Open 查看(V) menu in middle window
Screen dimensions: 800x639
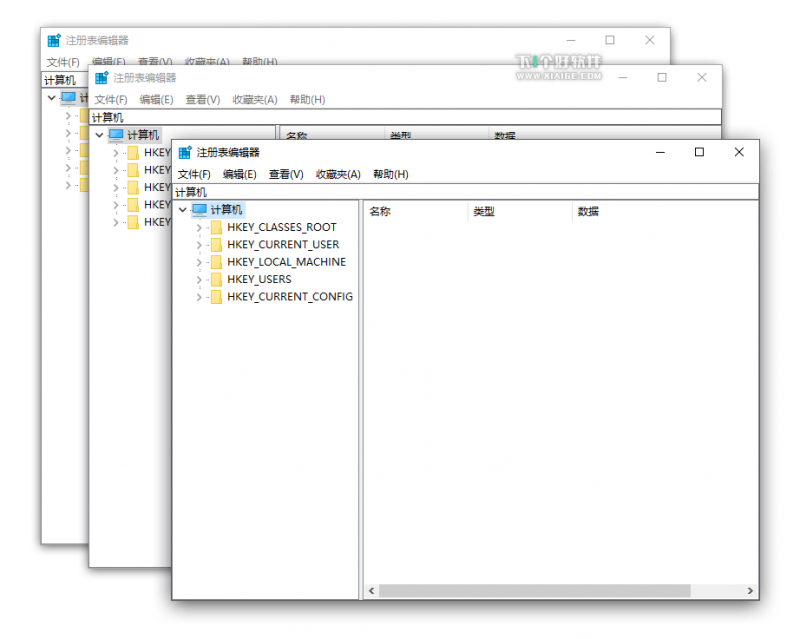203,100
